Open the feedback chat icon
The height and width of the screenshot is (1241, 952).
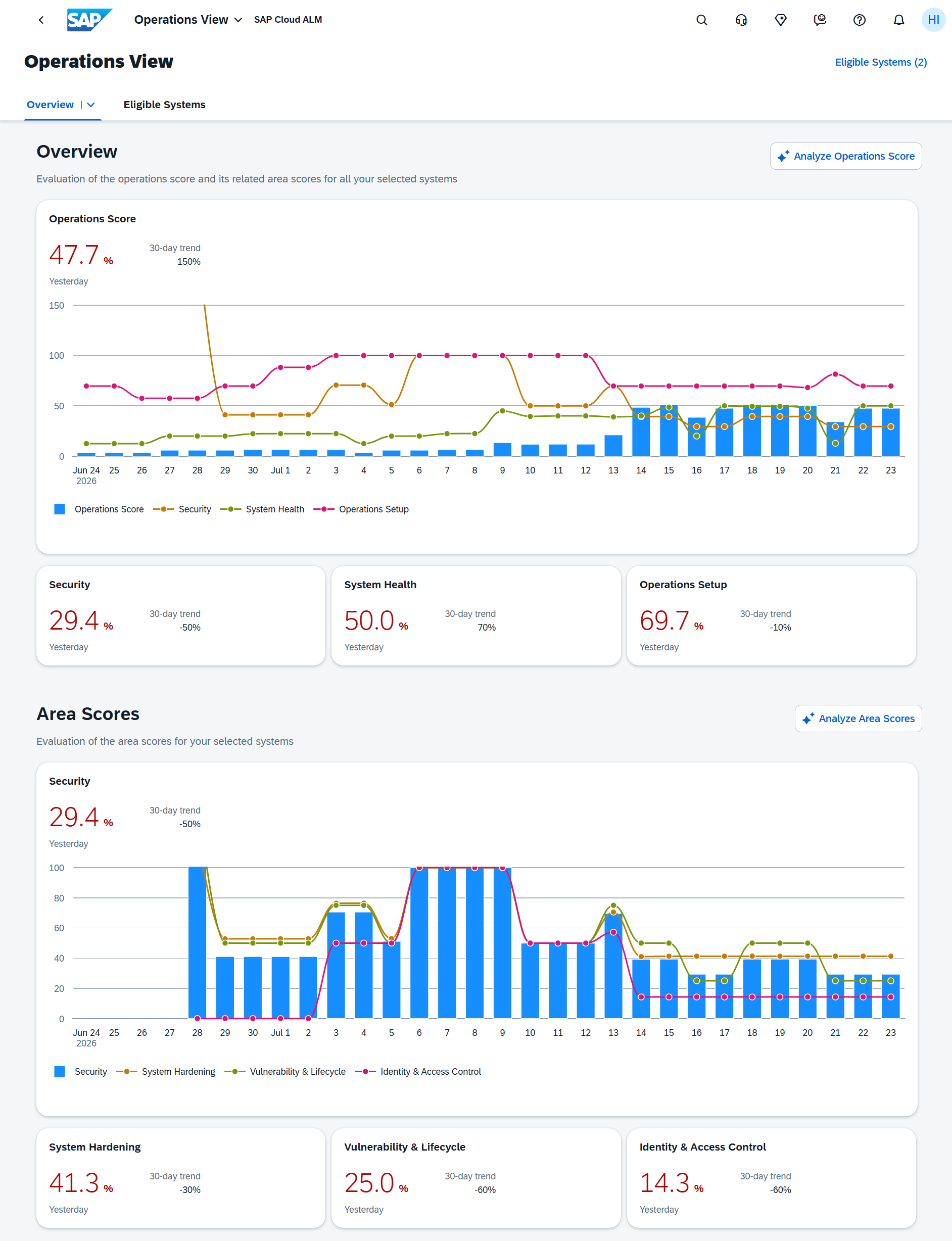pos(820,20)
